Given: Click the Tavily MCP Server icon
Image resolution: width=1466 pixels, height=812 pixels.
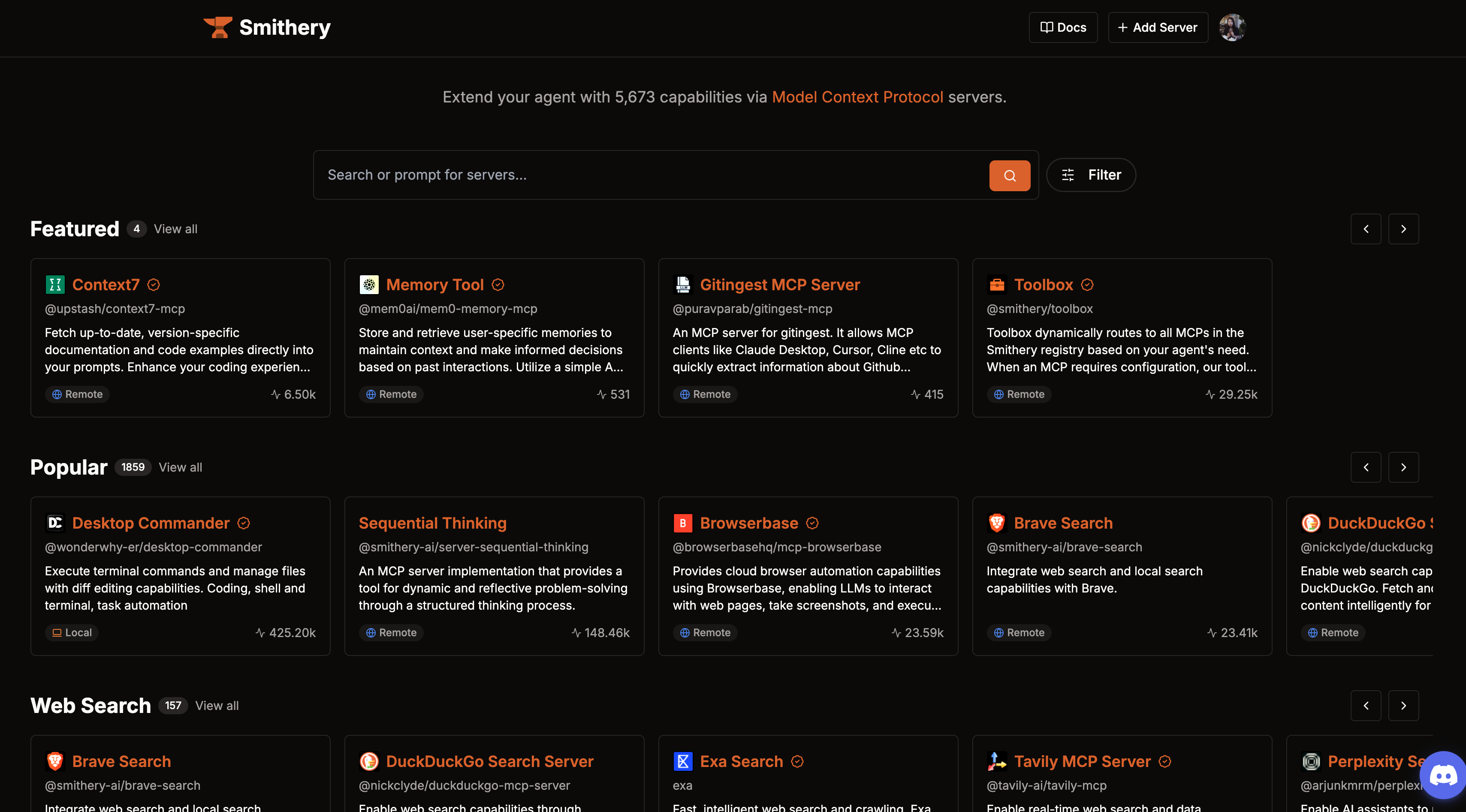Looking at the screenshot, I should pyautogui.click(x=997, y=761).
